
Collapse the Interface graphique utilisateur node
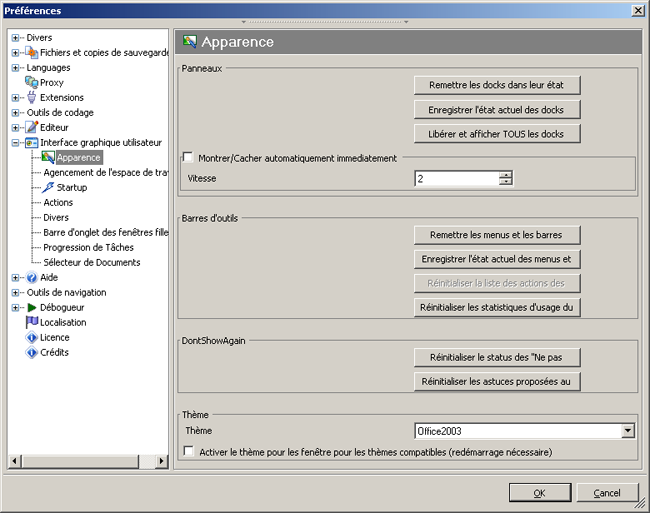pyautogui.click(x=16, y=143)
